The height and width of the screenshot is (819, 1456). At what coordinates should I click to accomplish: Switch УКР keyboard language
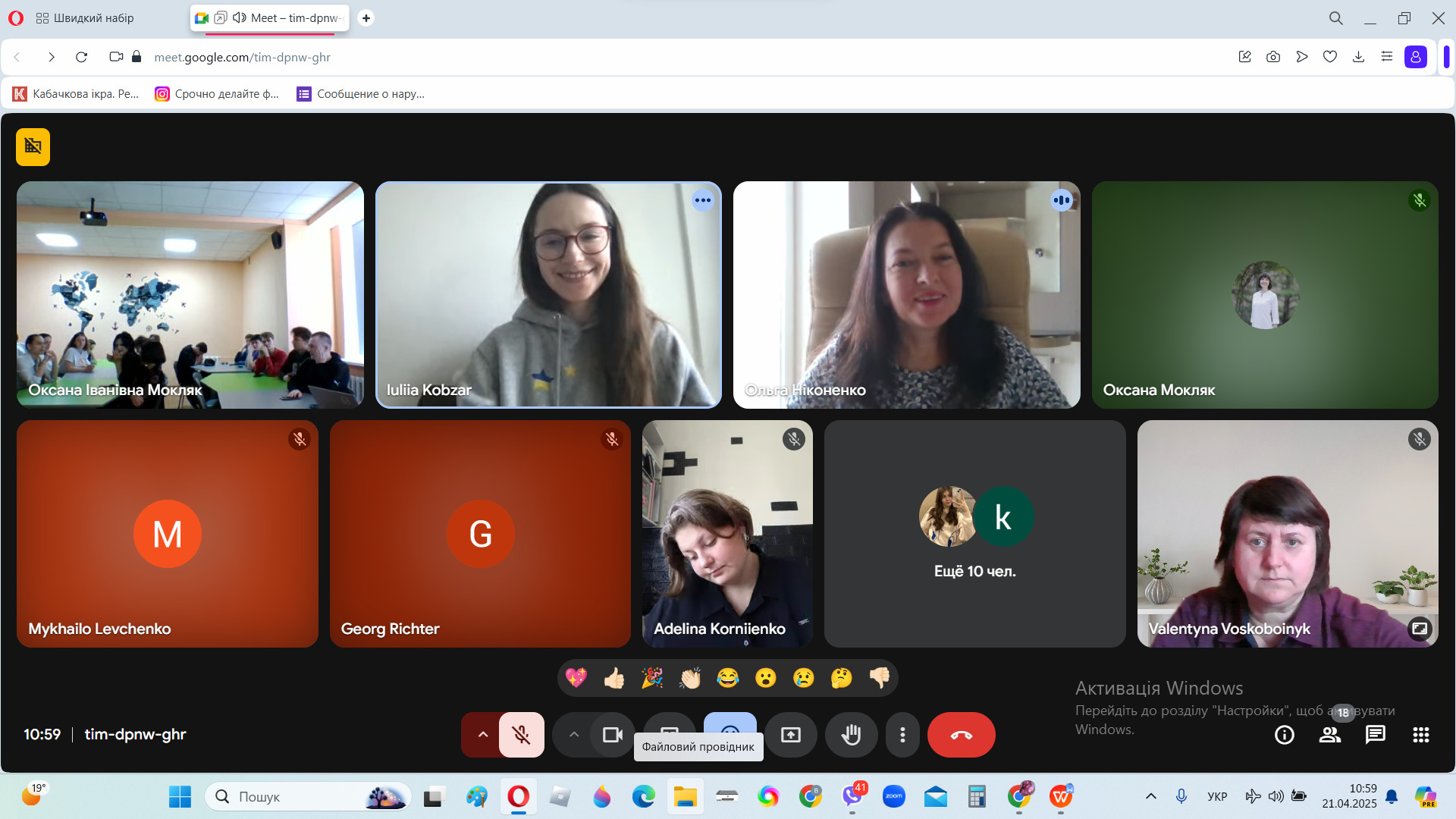coord(1217,796)
